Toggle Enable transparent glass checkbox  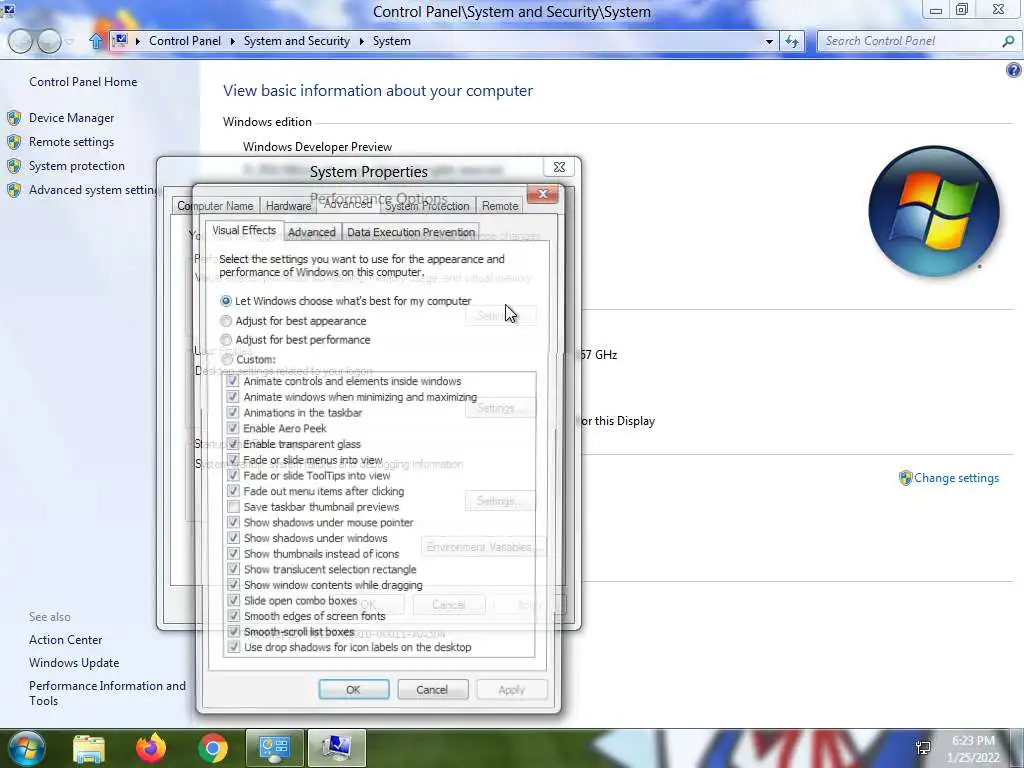(x=233, y=444)
